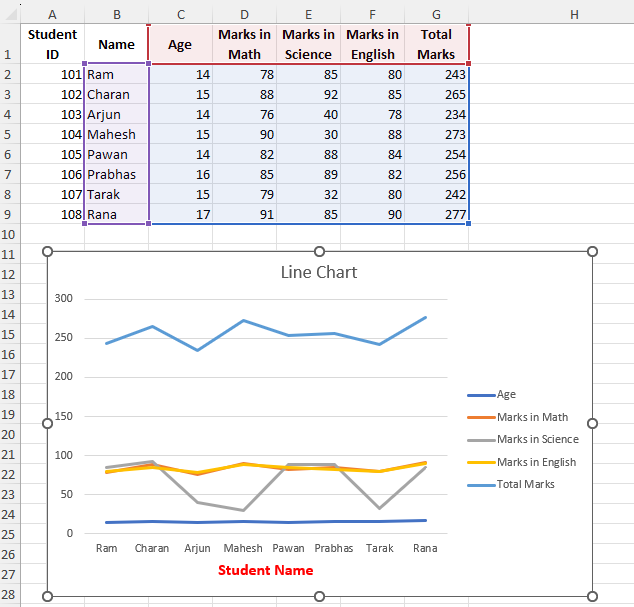Viewport: 634px width, 607px height.
Task: Select the Marks in Math legend entry
Action: click(532, 417)
